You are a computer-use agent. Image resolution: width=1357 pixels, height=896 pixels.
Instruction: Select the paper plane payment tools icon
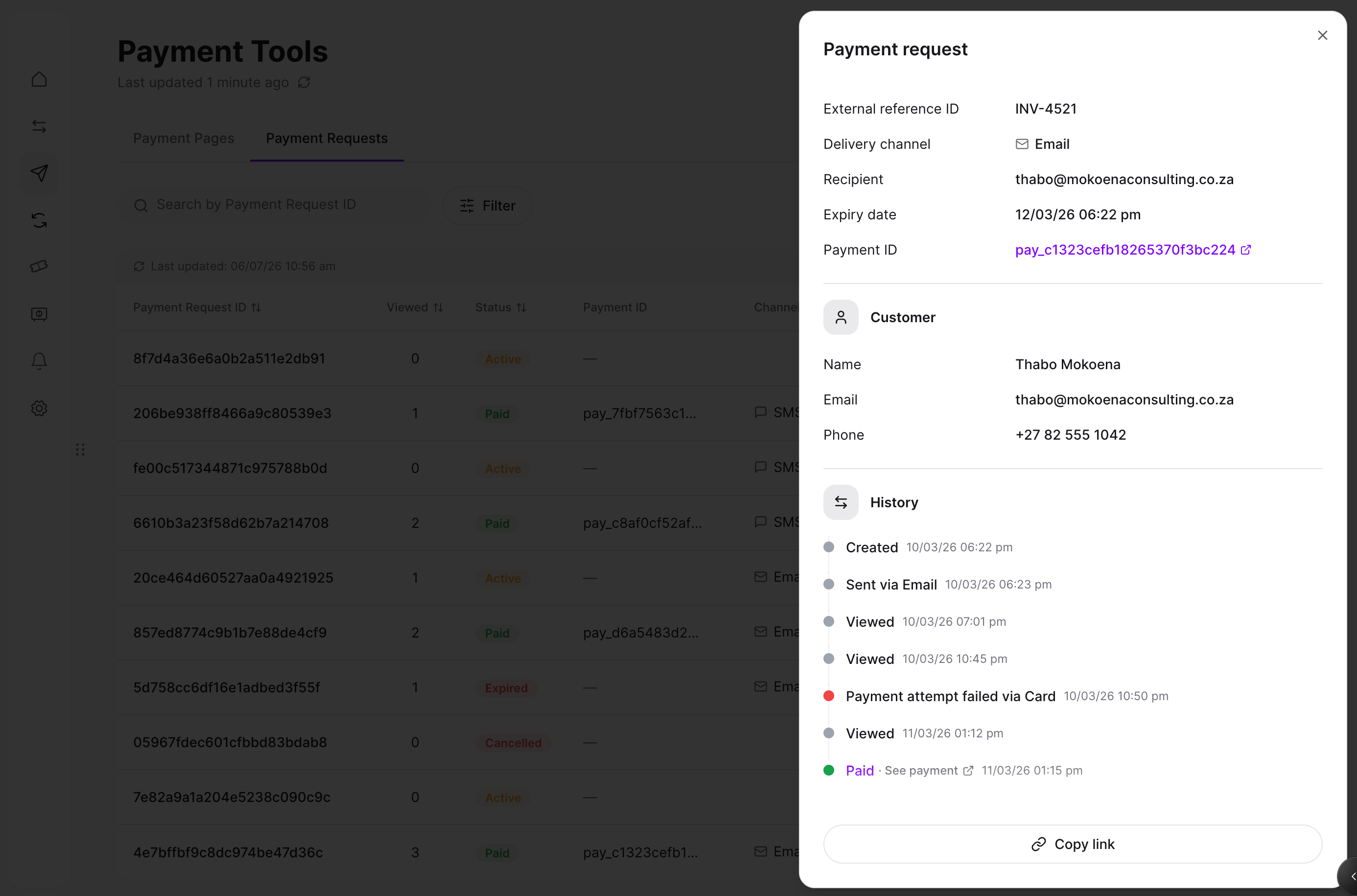click(39, 173)
